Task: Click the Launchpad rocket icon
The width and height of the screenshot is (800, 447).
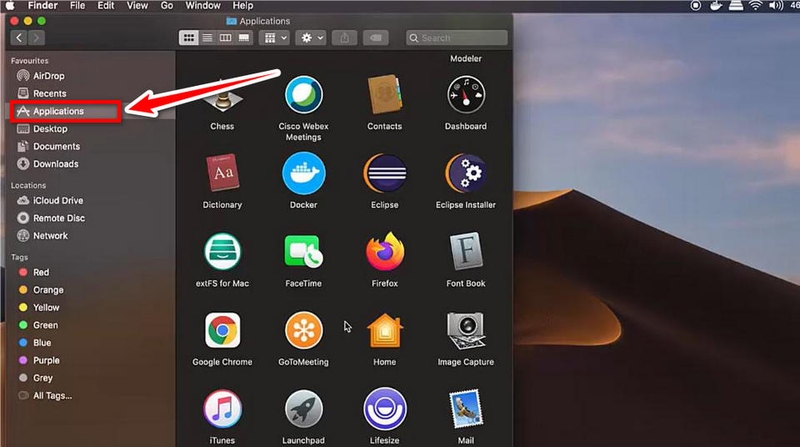Action: 304,409
